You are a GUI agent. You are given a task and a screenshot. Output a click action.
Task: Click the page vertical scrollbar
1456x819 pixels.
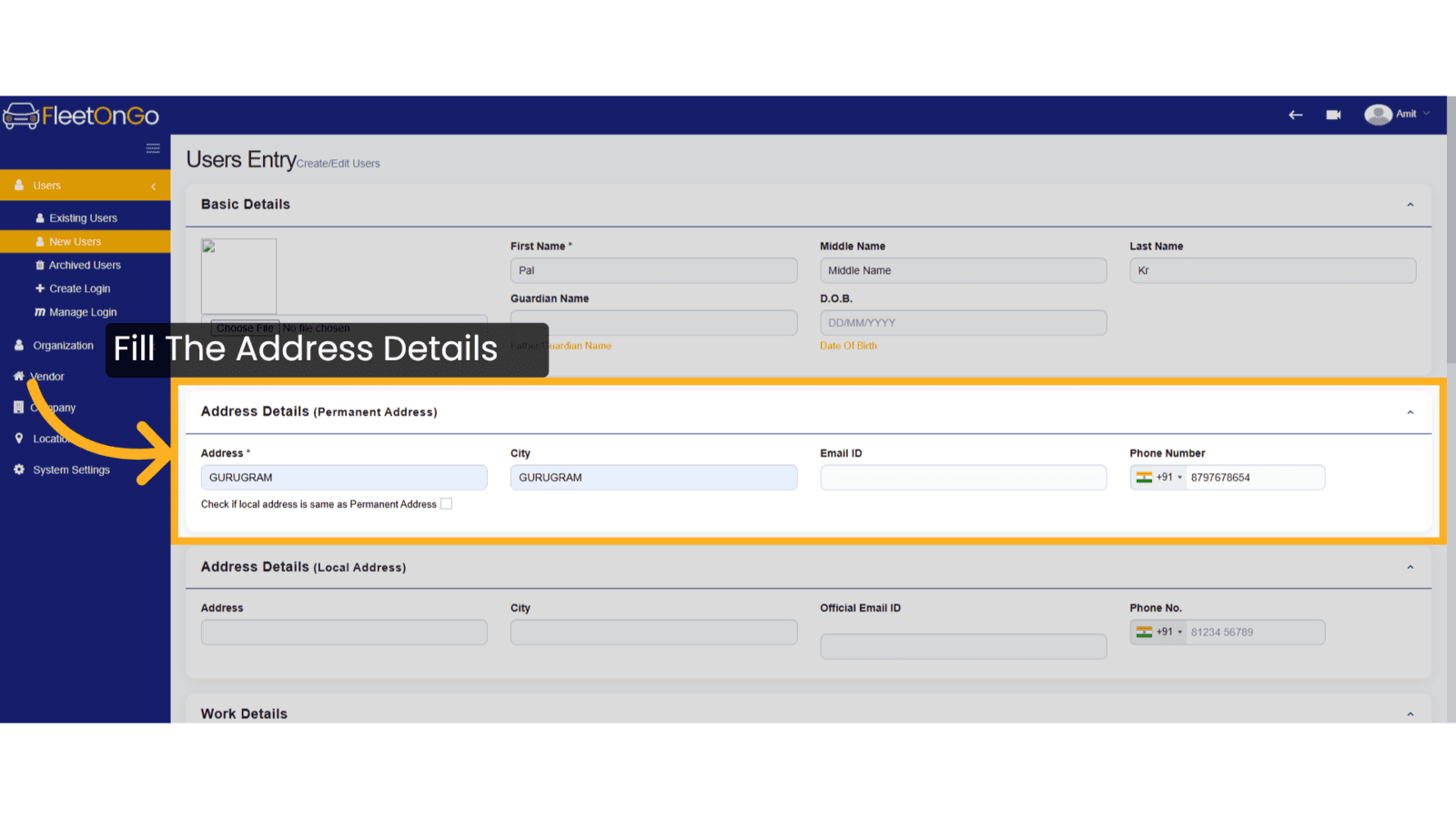tap(1451, 229)
